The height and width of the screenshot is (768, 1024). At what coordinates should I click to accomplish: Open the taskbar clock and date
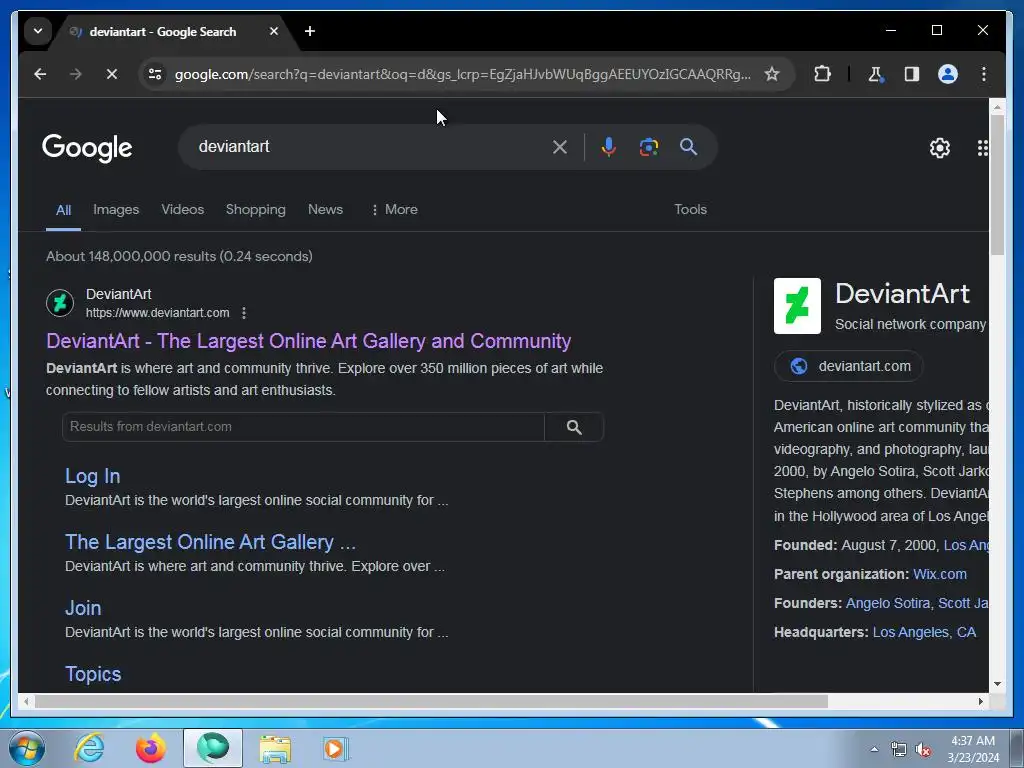point(973,749)
